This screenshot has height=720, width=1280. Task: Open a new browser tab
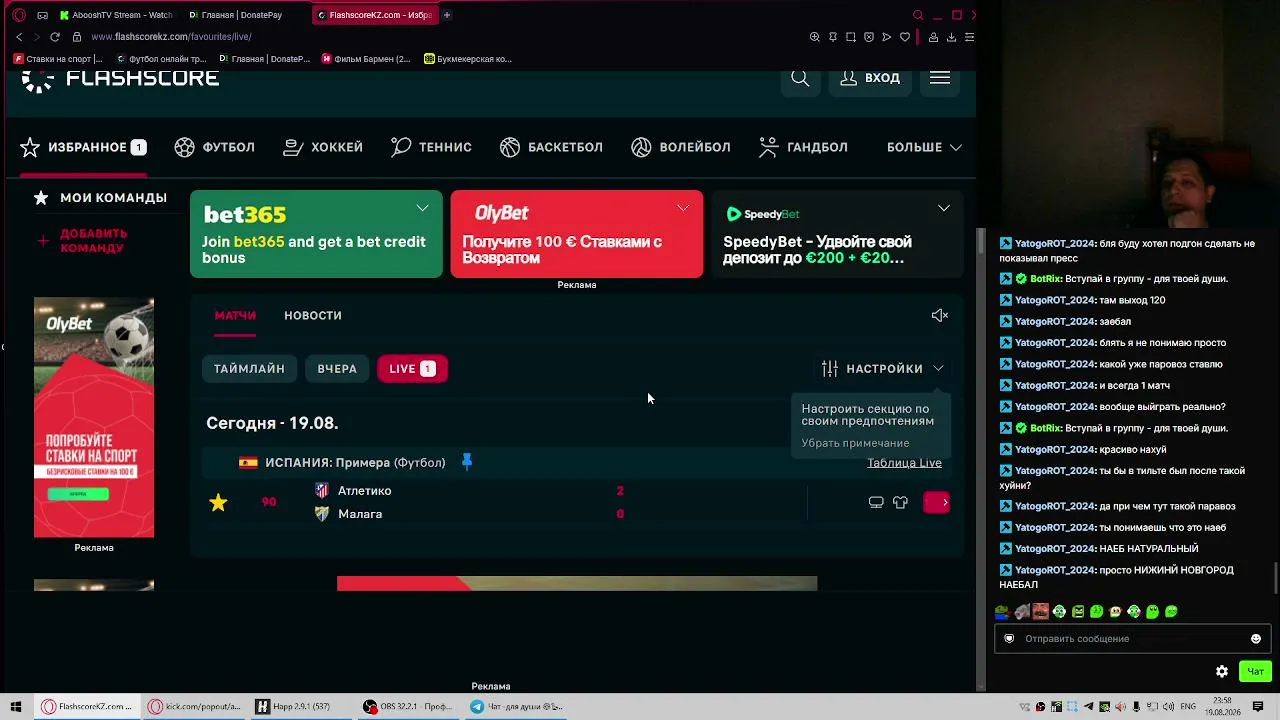447,15
